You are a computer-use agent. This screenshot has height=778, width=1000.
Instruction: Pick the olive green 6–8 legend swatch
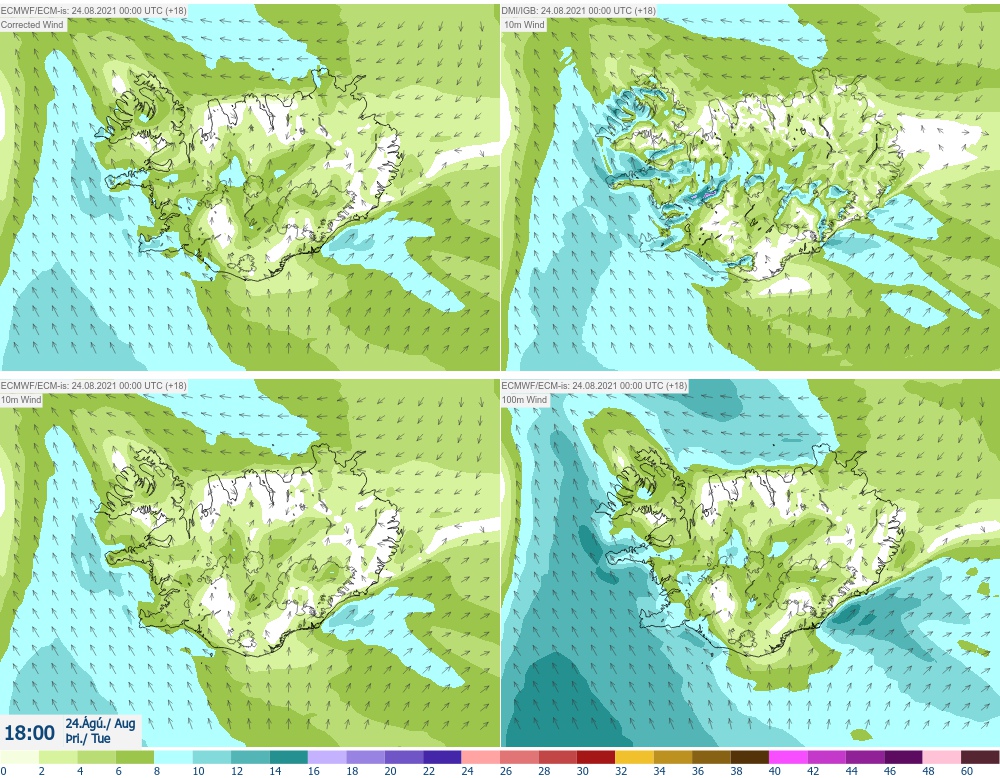(x=135, y=757)
